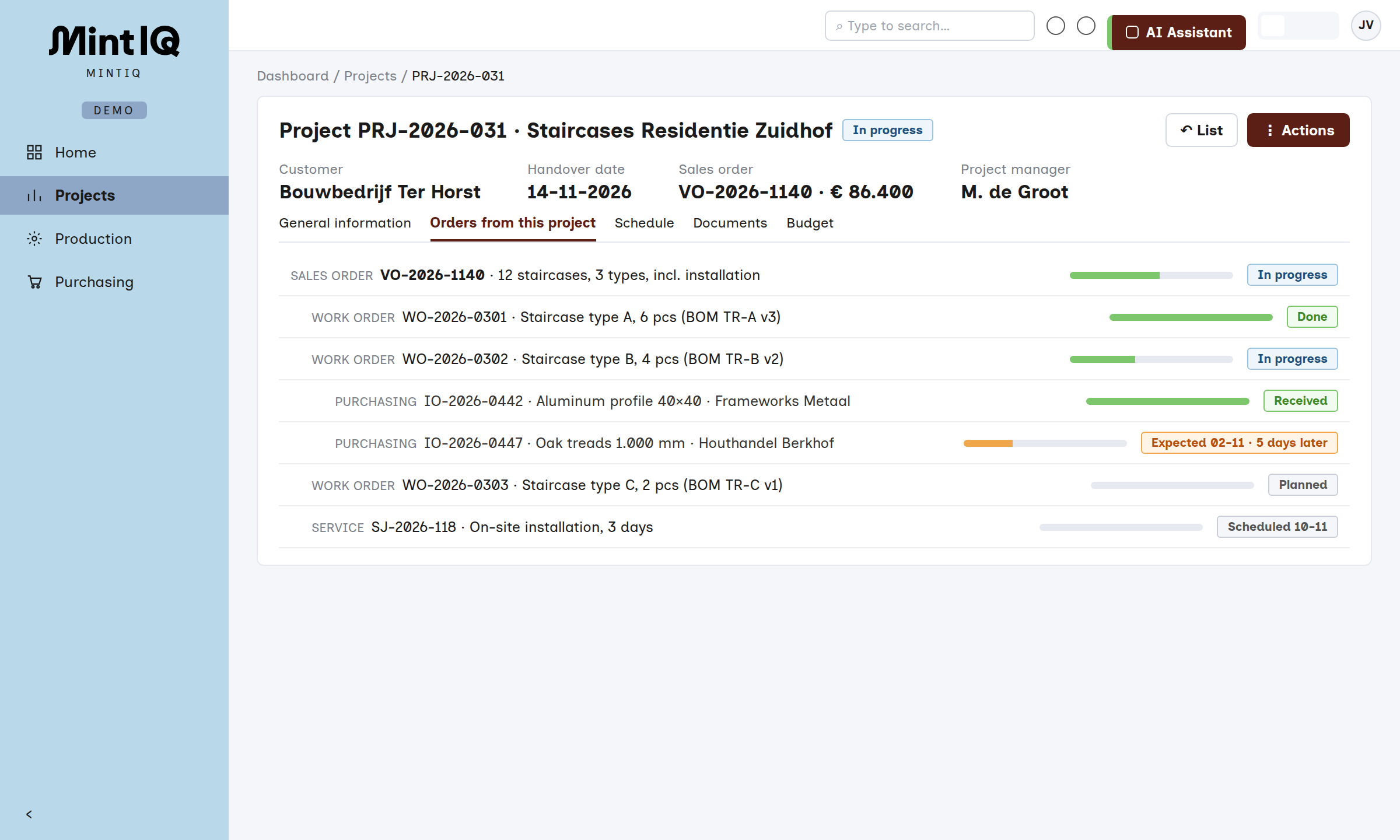Open sales order VO-2026-1140 row
Viewport: 1400px width, 840px height.
coord(814,275)
